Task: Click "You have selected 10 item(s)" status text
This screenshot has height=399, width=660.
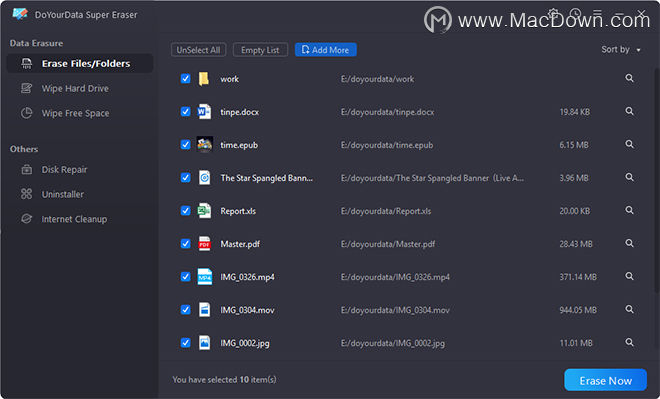Action: (224, 380)
